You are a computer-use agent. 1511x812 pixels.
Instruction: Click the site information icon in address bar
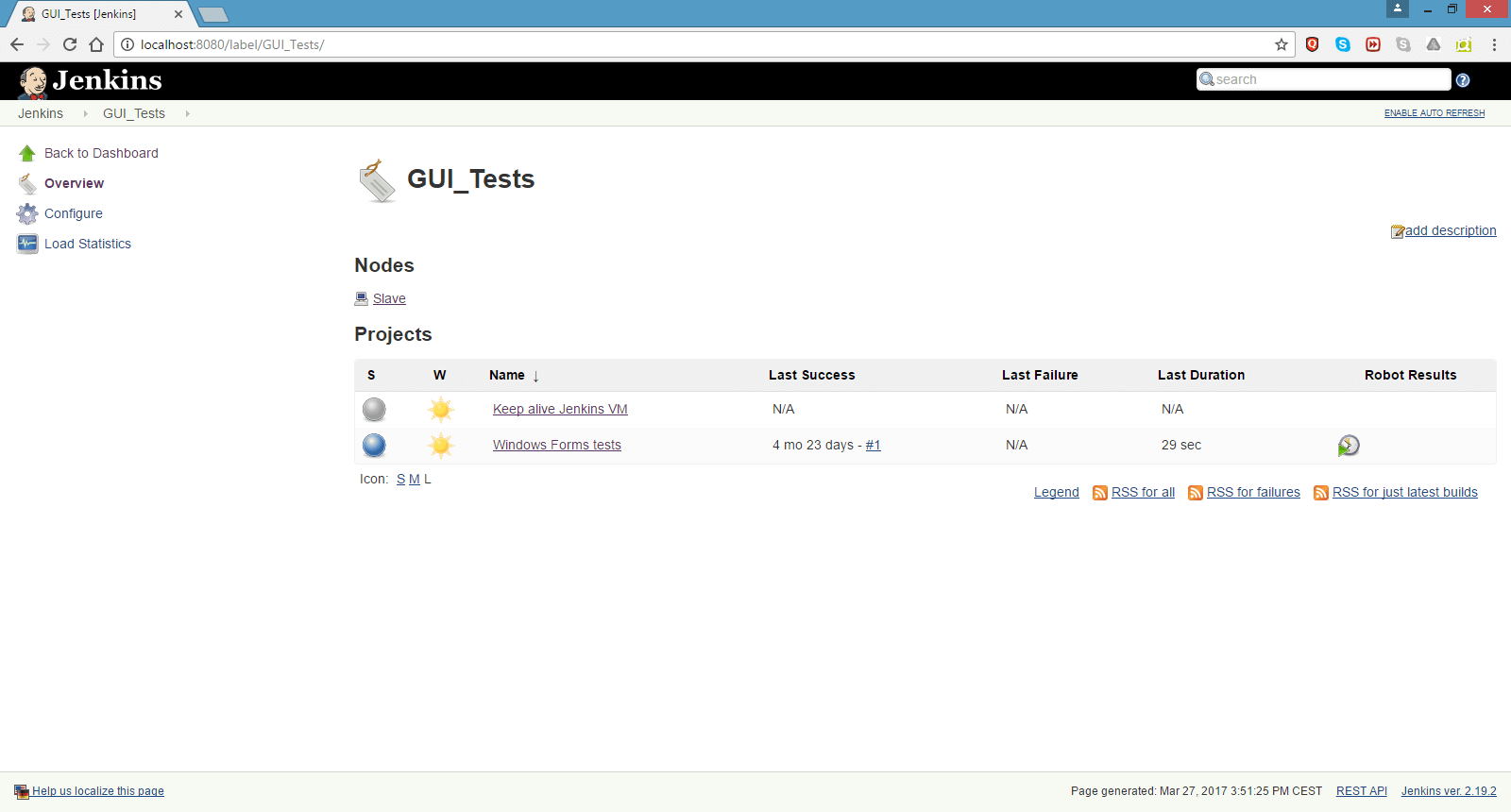point(127,44)
